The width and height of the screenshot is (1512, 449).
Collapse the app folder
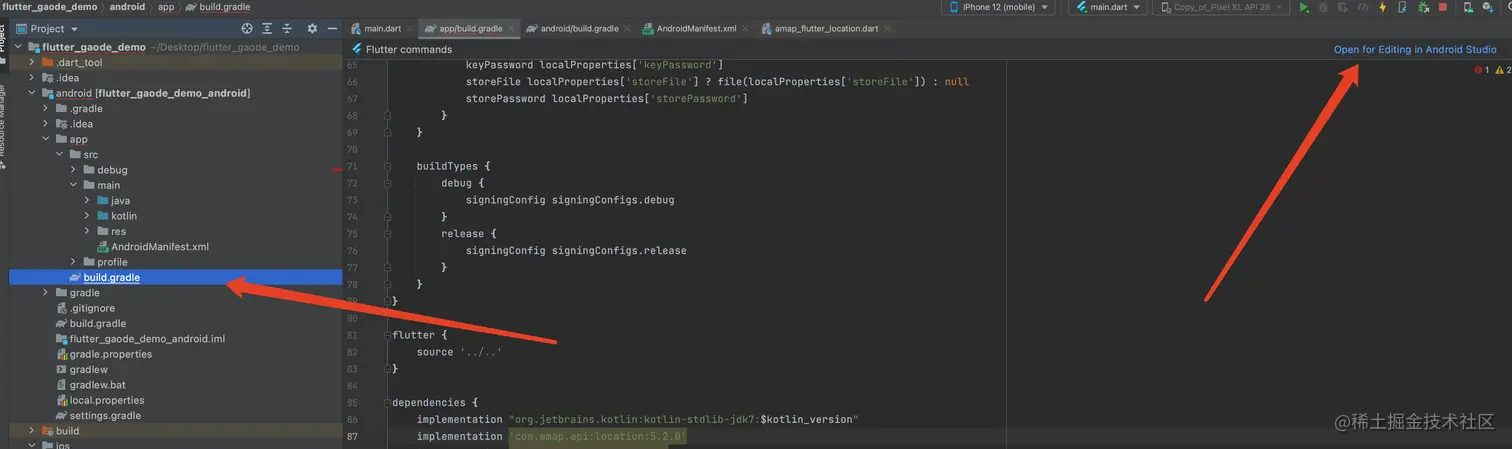point(46,139)
